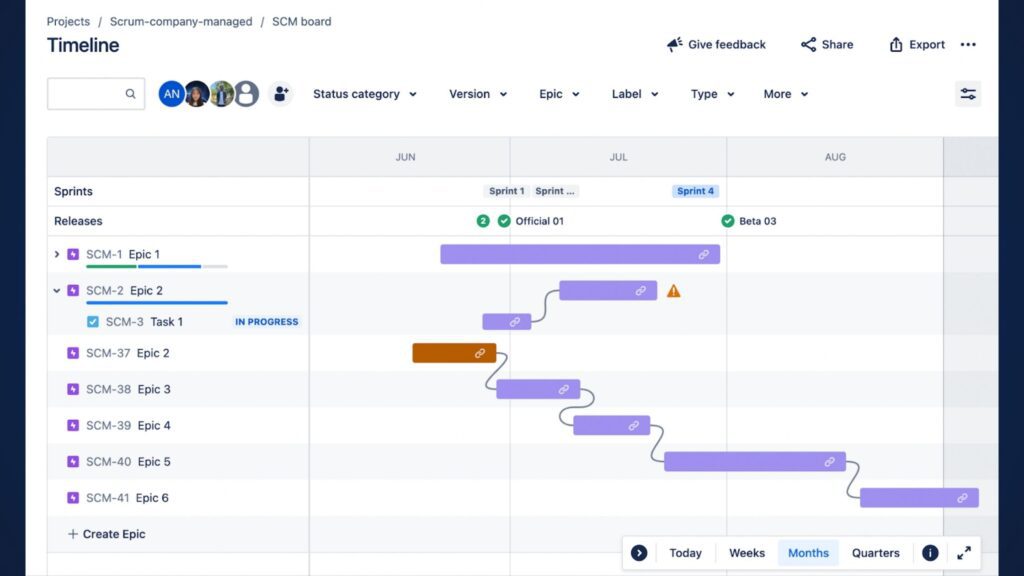1024x576 pixels.
Task: Switch timeline view to Quarters
Action: click(x=875, y=552)
